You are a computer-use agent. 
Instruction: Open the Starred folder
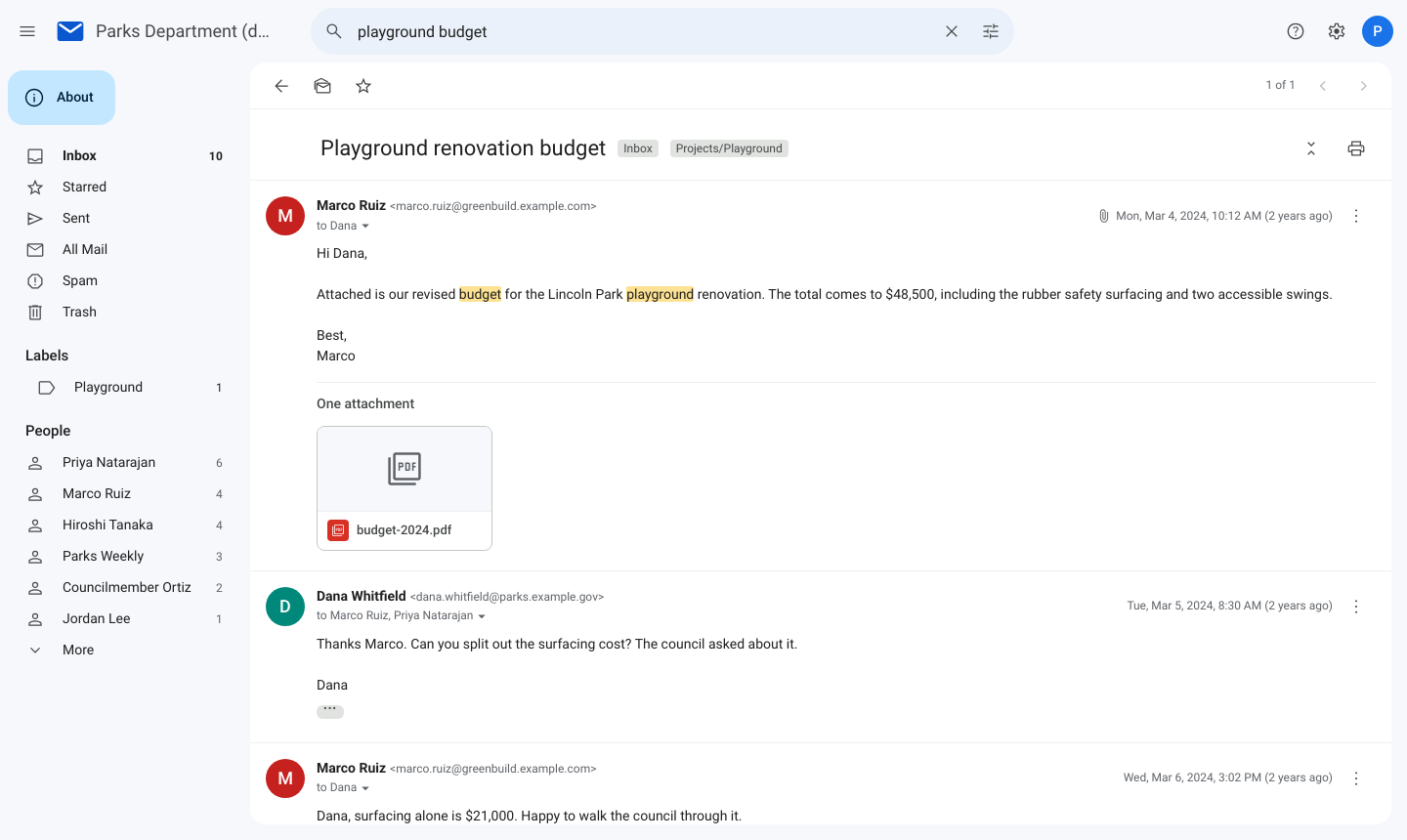(x=125, y=187)
